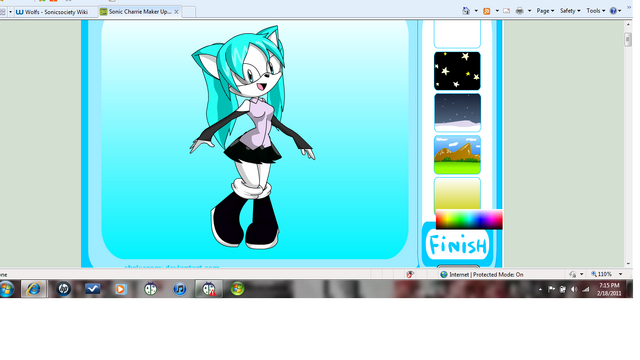640x360 pixels.
Task: Open the blue checkmark taskbar app
Action: (x=93, y=289)
